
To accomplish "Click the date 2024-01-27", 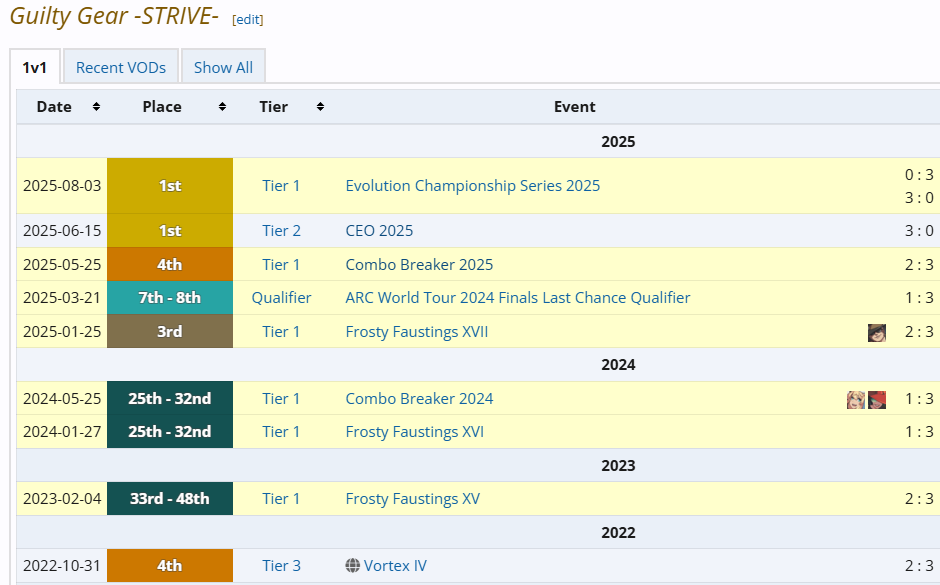I will [x=62, y=432].
